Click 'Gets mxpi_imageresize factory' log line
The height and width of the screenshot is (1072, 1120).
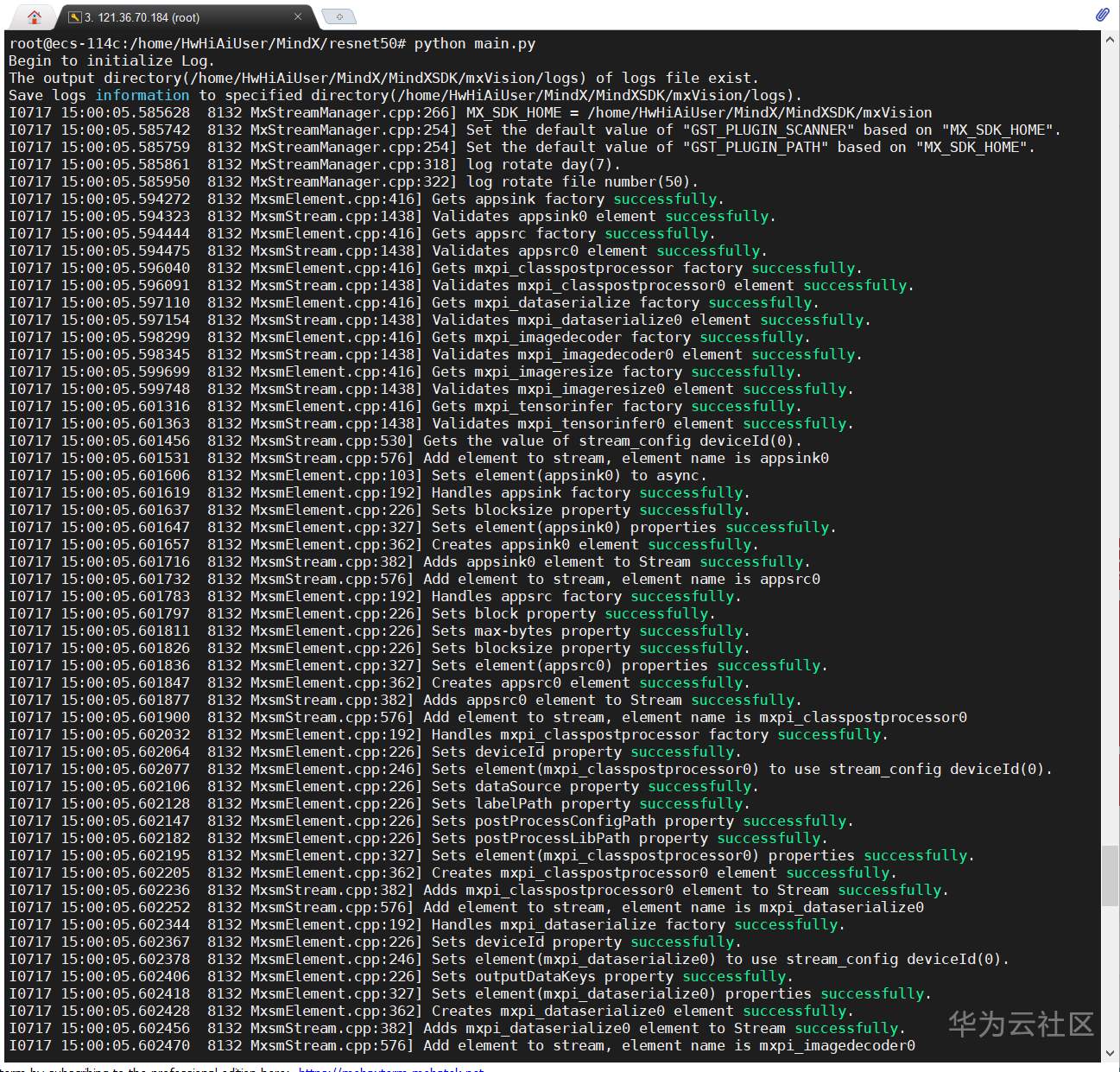tap(406, 371)
